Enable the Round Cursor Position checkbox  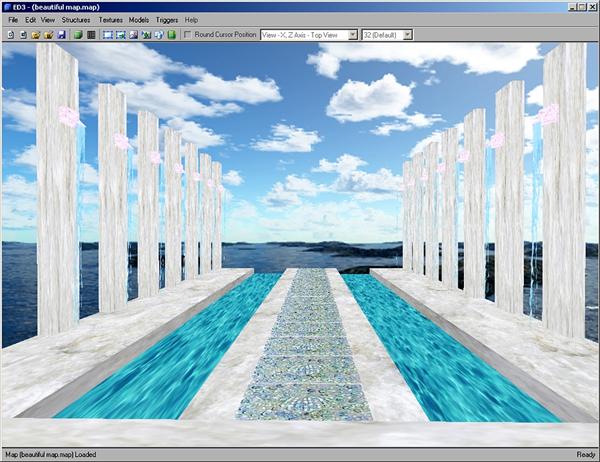pyautogui.click(x=189, y=34)
